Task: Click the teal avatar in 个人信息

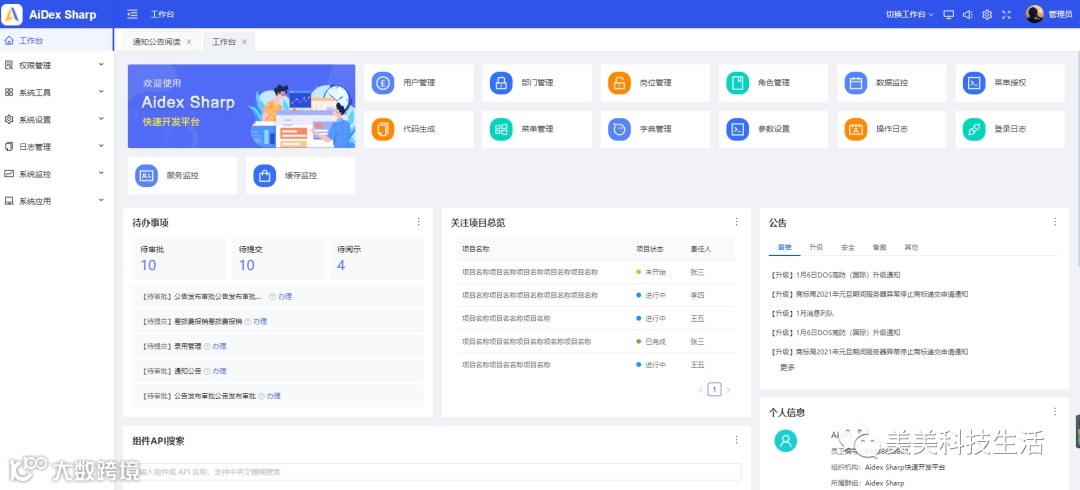Action: pyautogui.click(x=785, y=440)
